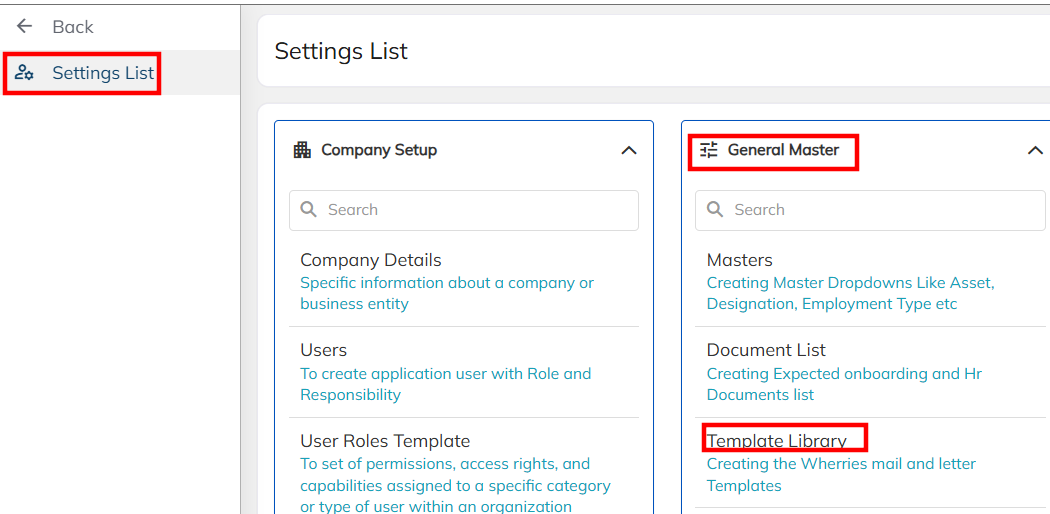Image resolution: width=1050 pixels, height=514 pixels.
Task: Click the Company Setup section header
Action: (379, 150)
